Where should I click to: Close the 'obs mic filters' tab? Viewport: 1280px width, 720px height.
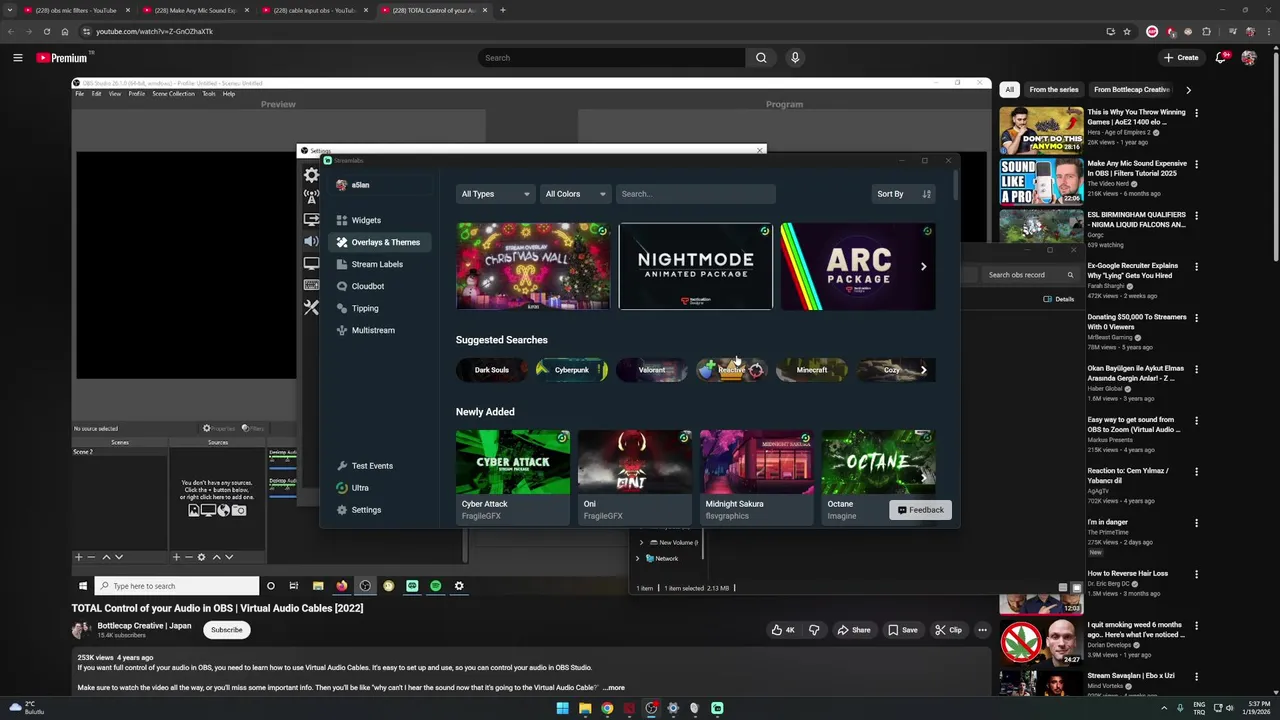pyautogui.click(x=128, y=10)
